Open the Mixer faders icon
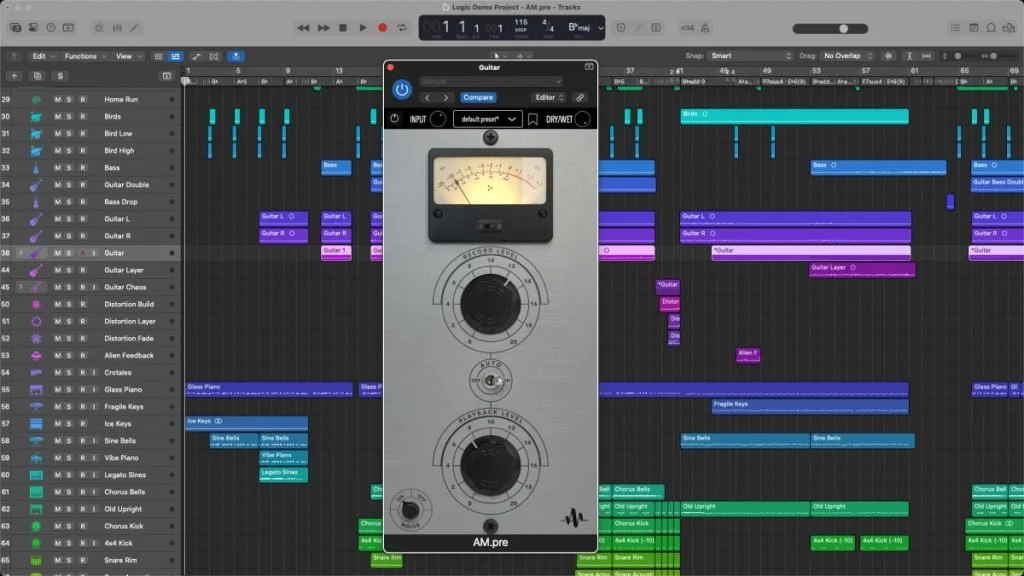 coord(117,28)
